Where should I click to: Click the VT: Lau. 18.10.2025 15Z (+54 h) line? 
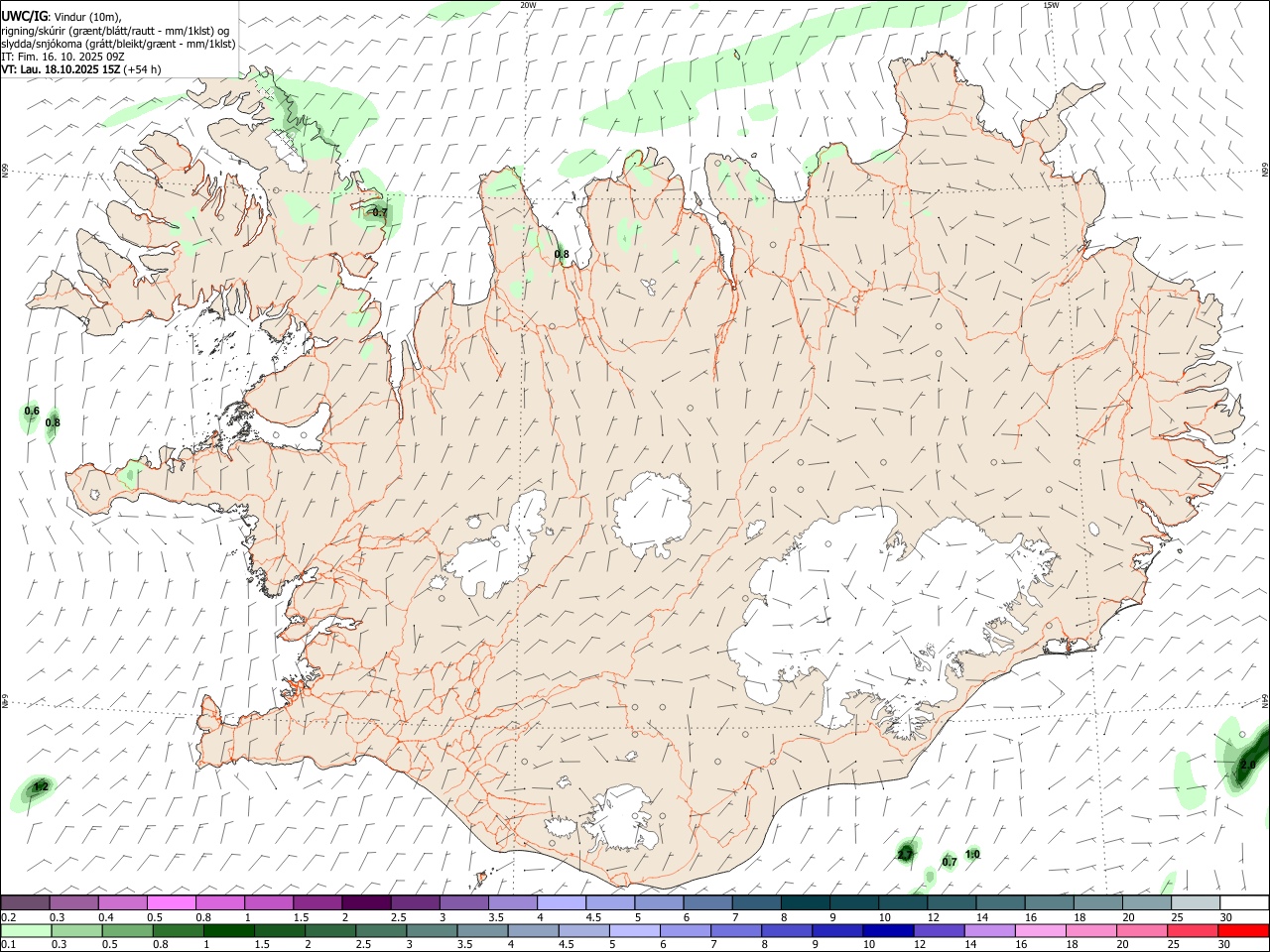click(80, 69)
